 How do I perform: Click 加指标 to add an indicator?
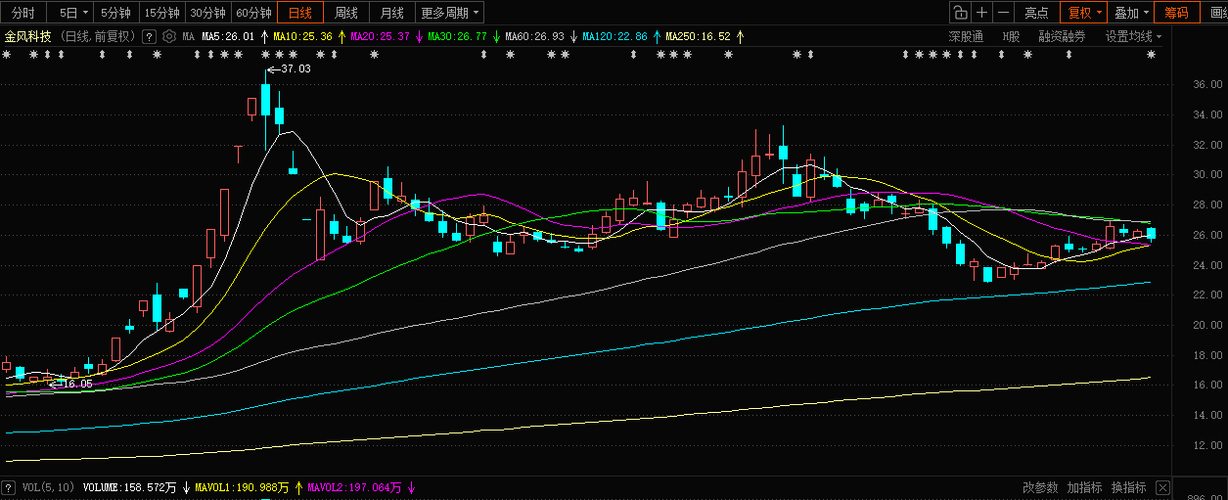click(x=1084, y=488)
